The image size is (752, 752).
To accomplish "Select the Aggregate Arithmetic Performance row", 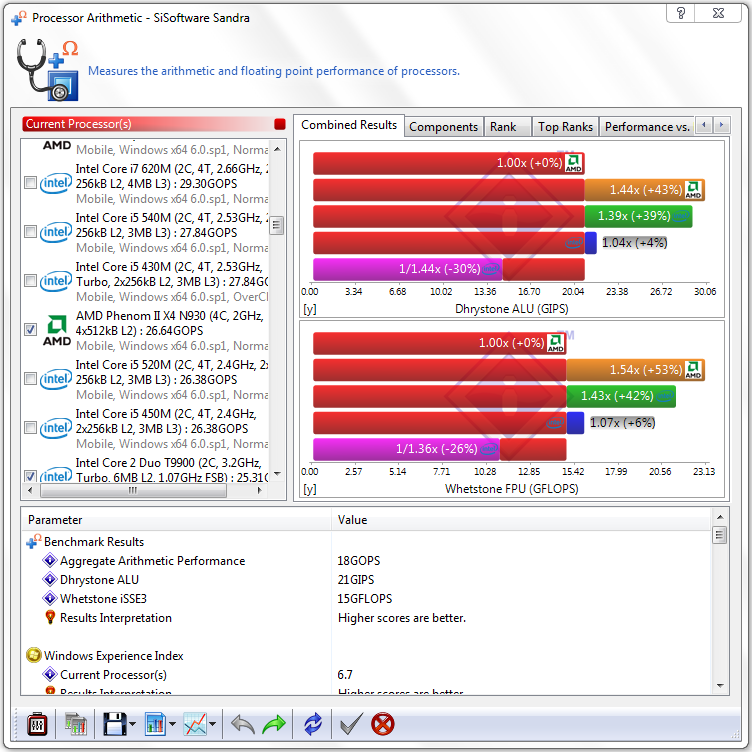I will pyautogui.click(x=365, y=561).
